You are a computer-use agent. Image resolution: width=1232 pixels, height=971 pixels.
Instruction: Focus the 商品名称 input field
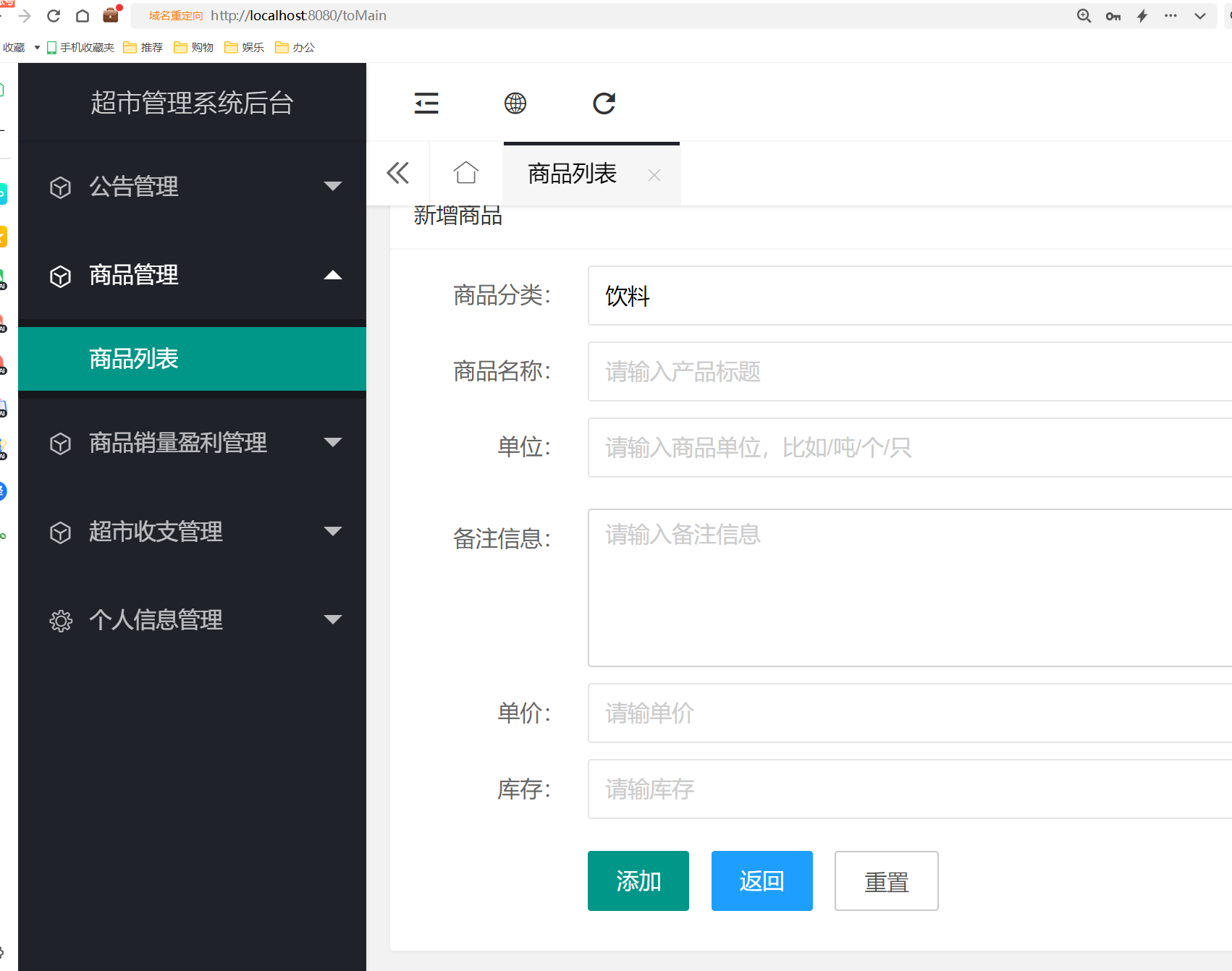click(x=910, y=372)
